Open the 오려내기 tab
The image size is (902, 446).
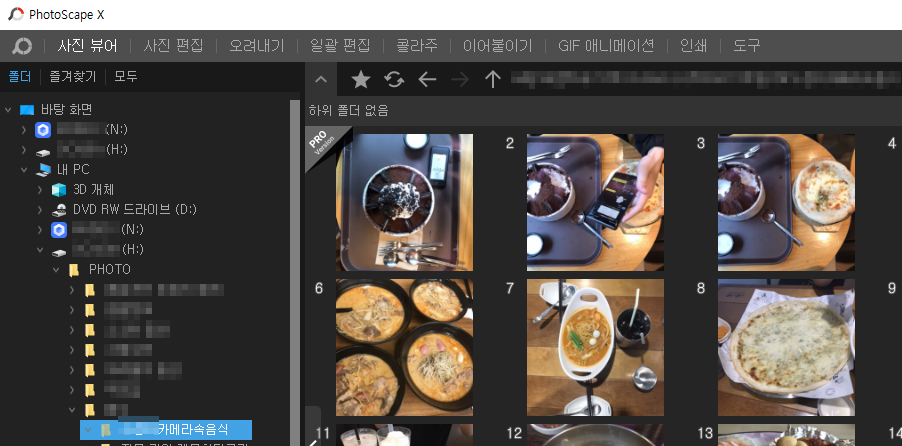point(257,46)
